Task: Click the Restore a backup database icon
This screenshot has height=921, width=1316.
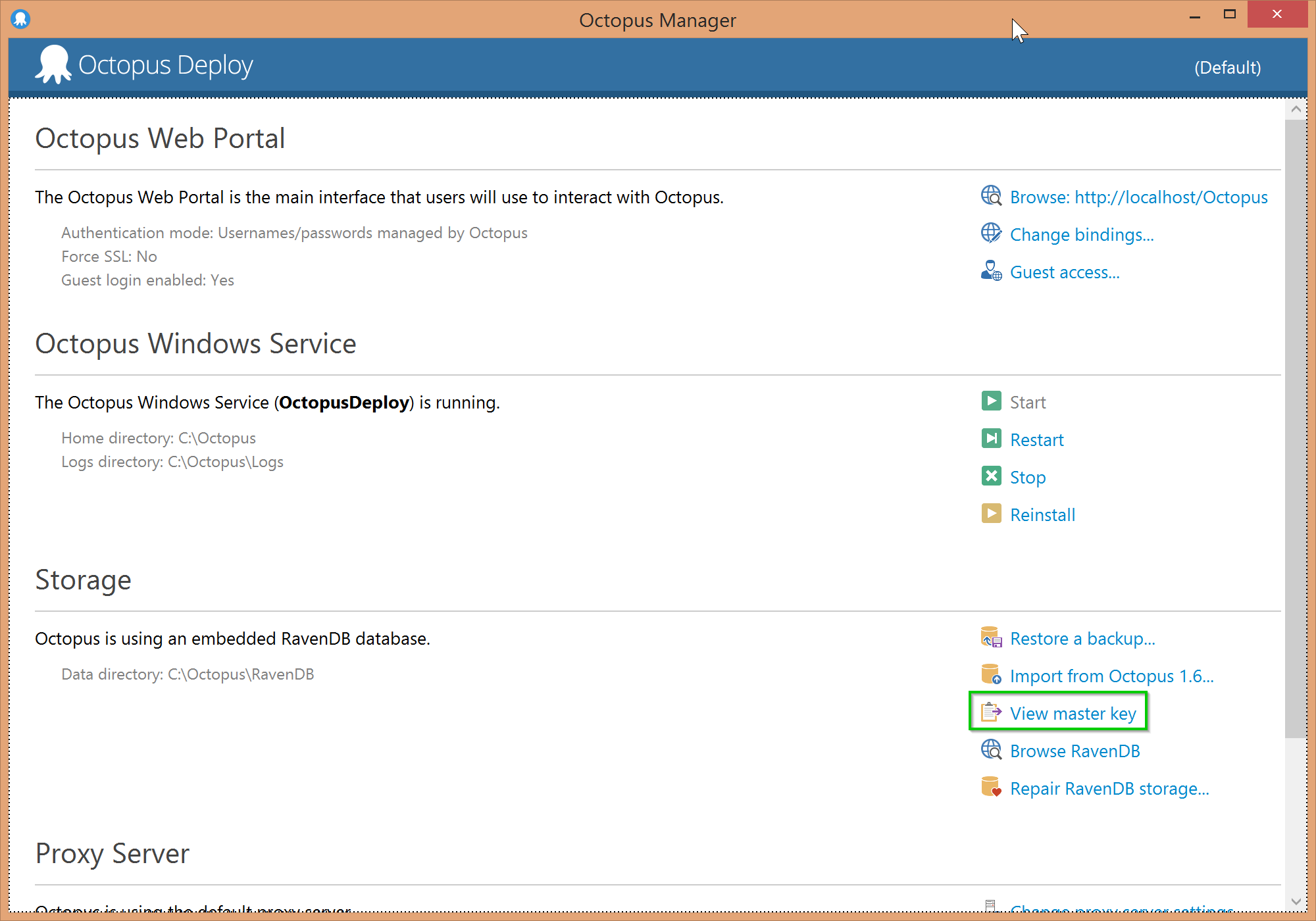Action: (991, 637)
